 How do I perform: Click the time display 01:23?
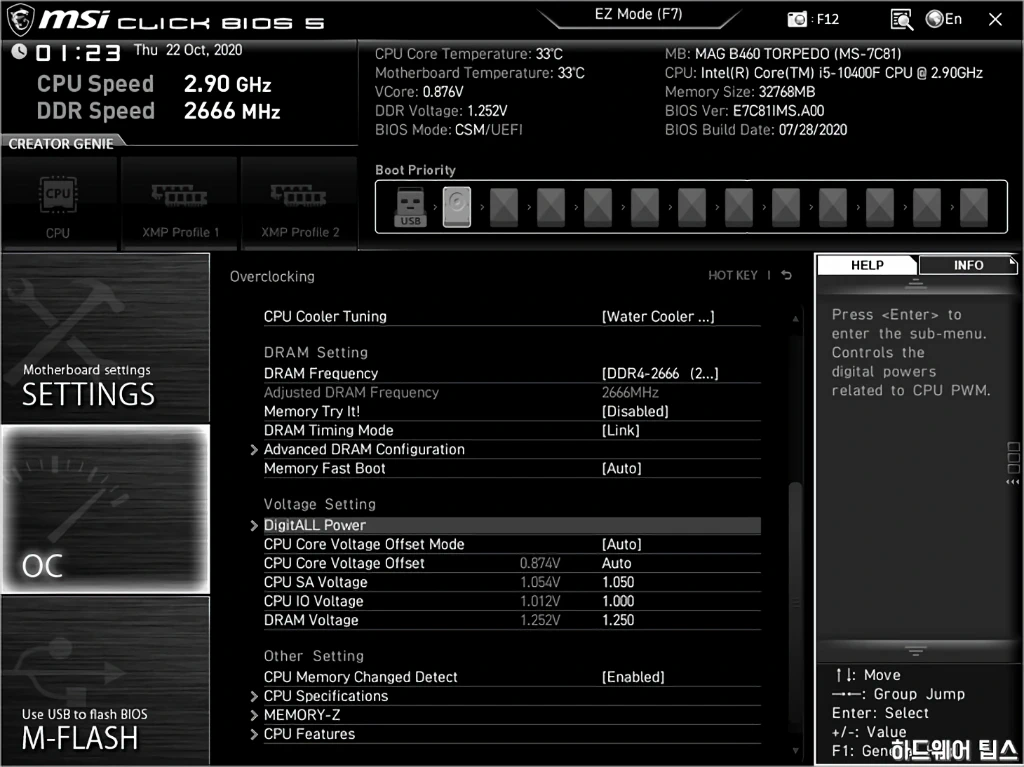pyautogui.click(x=78, y=52)
